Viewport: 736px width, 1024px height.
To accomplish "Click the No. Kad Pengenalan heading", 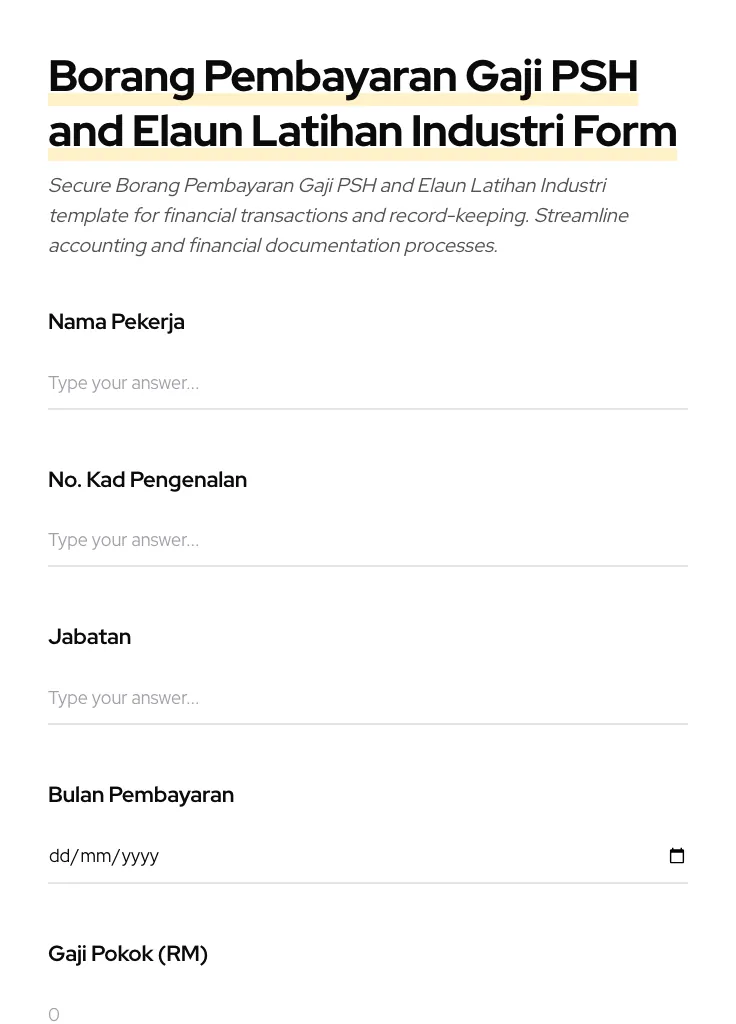I will pos(147,480).
